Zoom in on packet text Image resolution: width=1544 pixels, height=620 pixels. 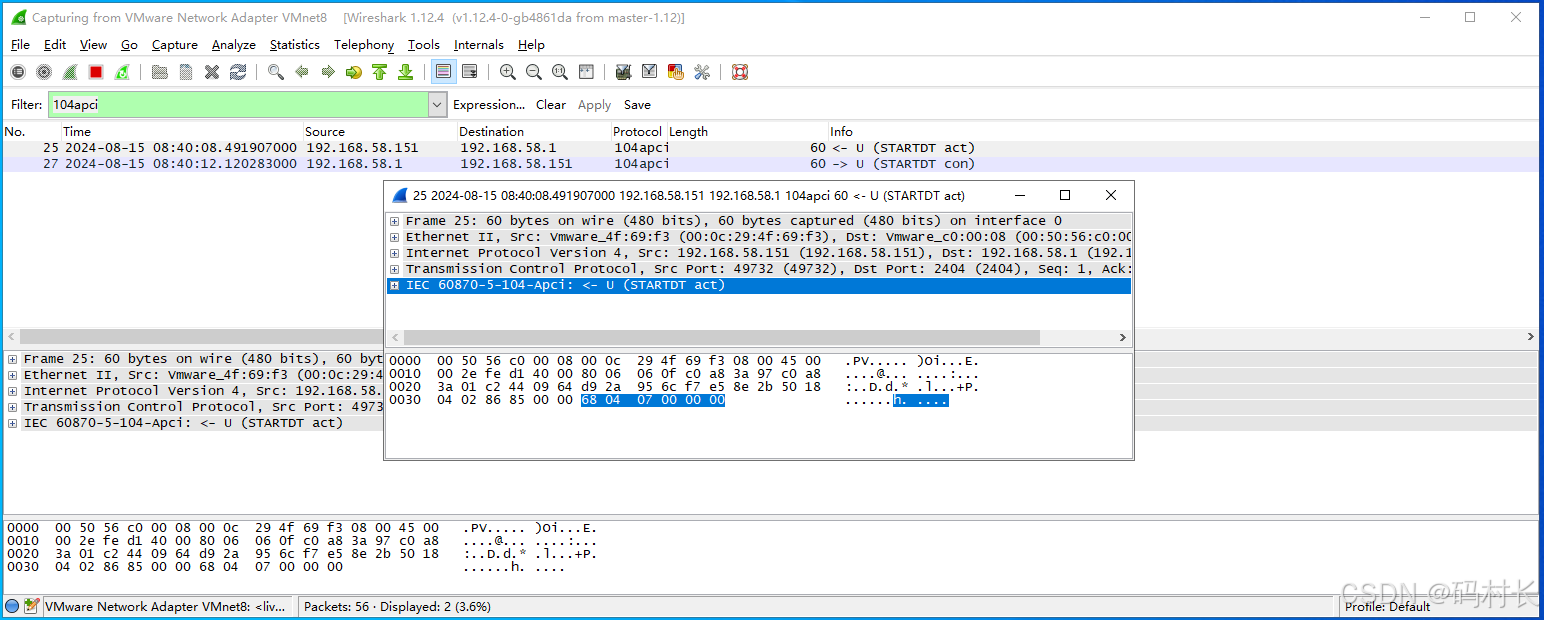tap(508, 72)
